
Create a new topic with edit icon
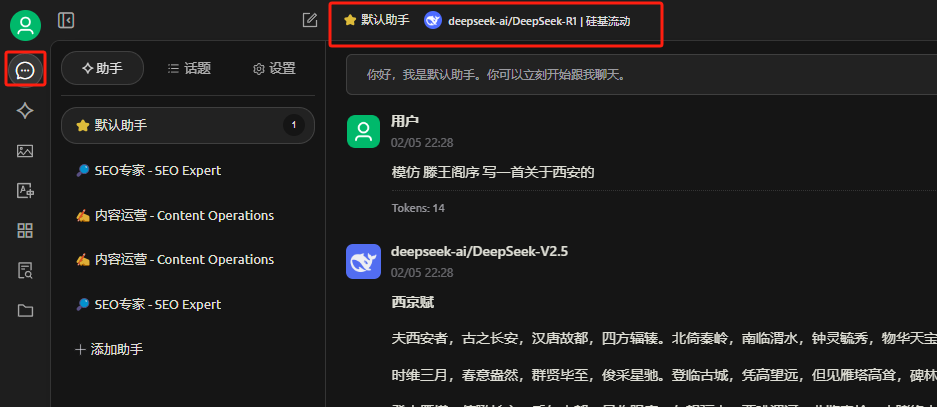pos(310,20)
